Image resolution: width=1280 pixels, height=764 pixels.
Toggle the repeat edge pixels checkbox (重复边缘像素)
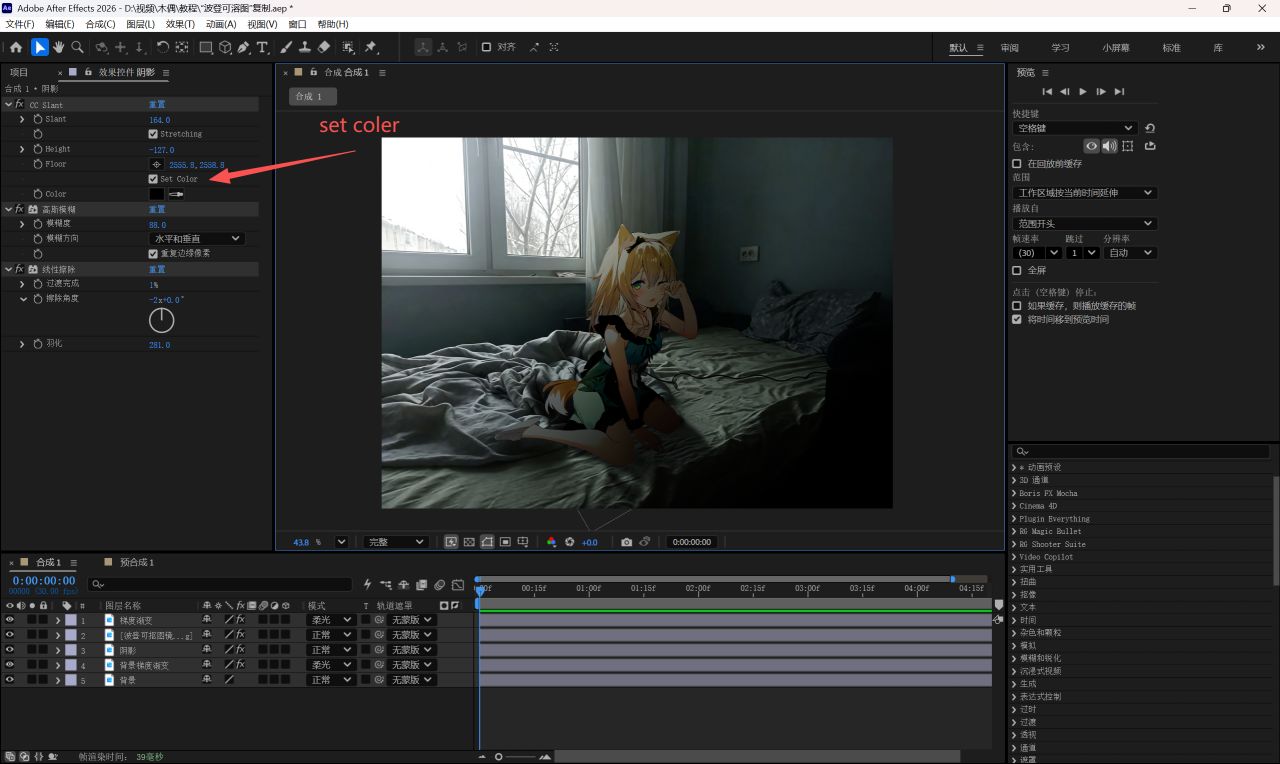pyautogui.click(x=153, y=254)
